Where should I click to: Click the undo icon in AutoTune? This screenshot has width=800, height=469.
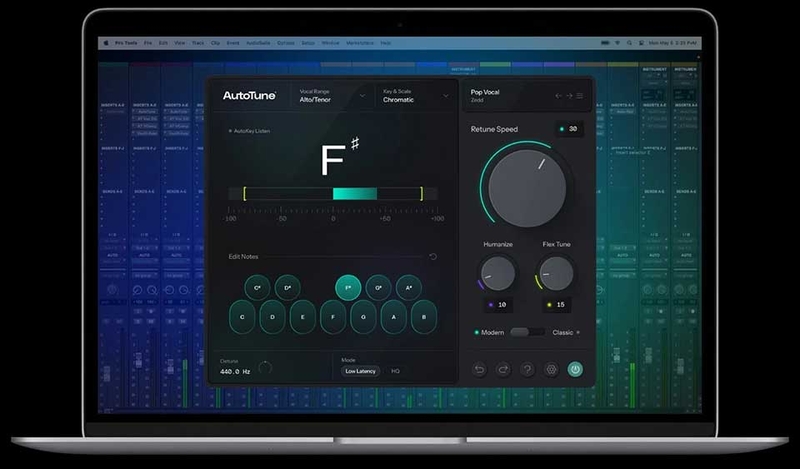[479, 369]
